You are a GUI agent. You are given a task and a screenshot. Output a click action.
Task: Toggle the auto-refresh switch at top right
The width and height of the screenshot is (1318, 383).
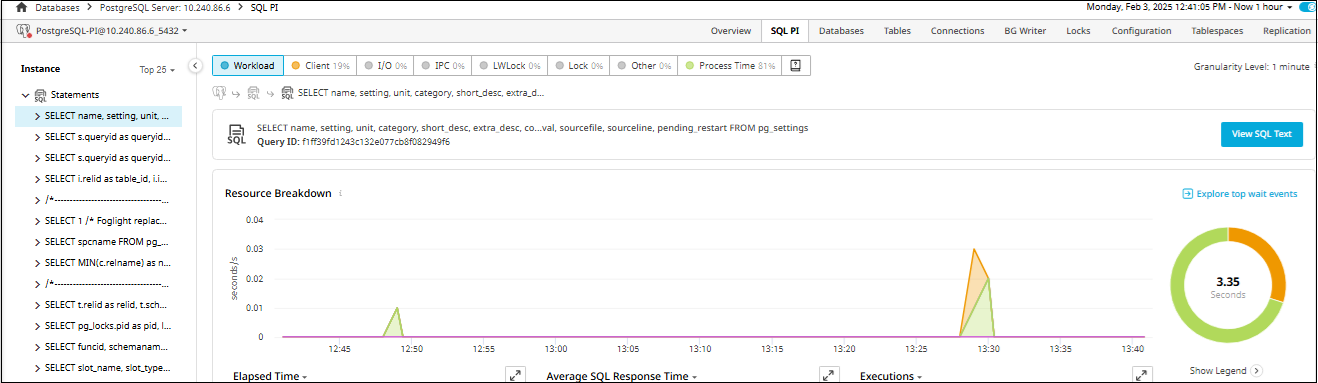click(x=1309, y=7)
